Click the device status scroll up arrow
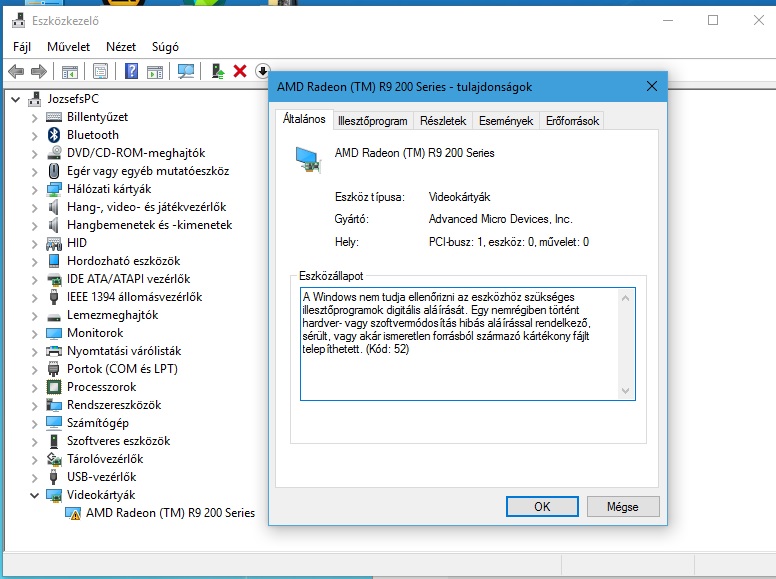The image size is (776, 579). tap(626, 298)
